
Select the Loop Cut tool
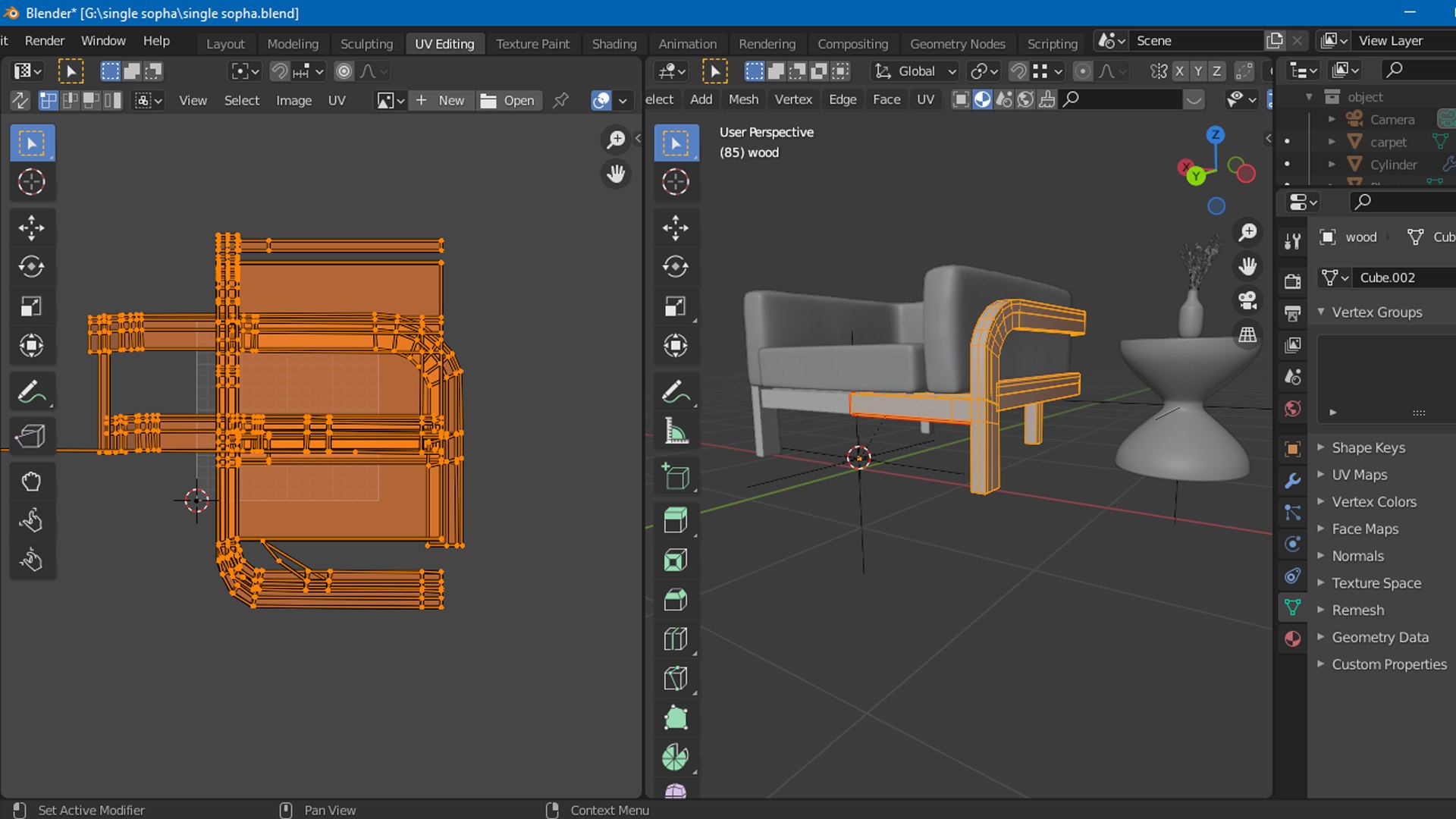pyautogui.click(x=676, y=639)
